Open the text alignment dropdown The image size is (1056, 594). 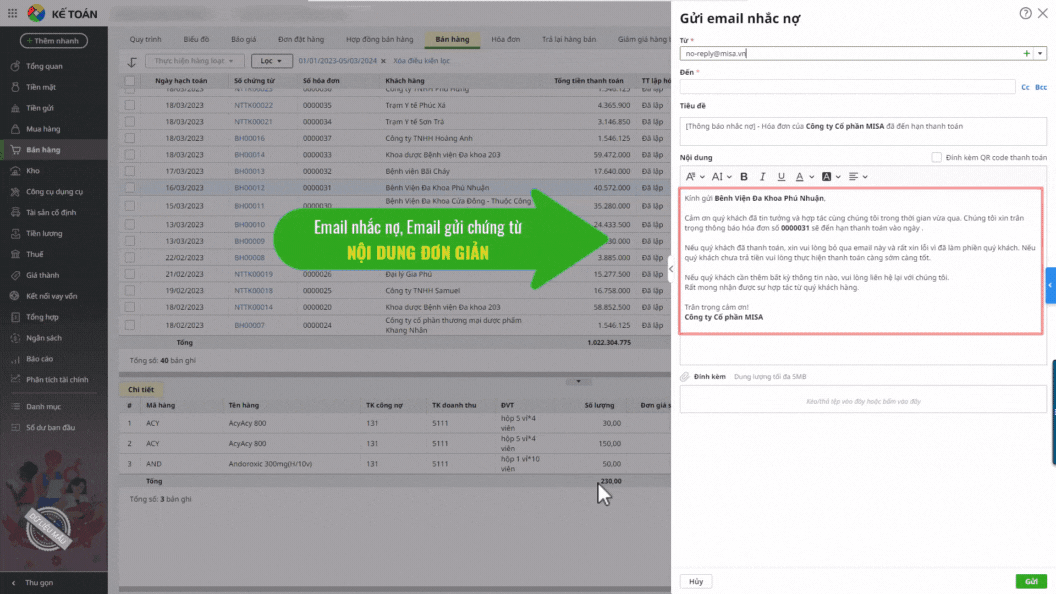(857, 176)
